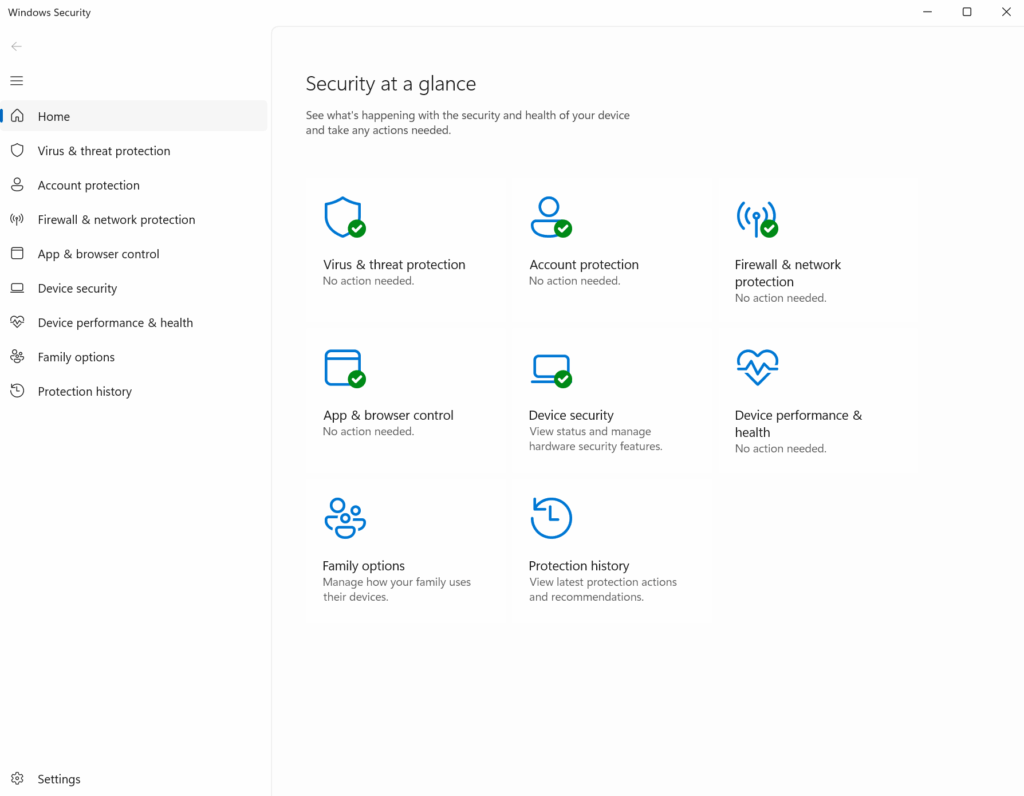The width and height of the screenshot is (1024, 796).
Task: Click the Device performance heart tile icon
Action: [756, 367]
